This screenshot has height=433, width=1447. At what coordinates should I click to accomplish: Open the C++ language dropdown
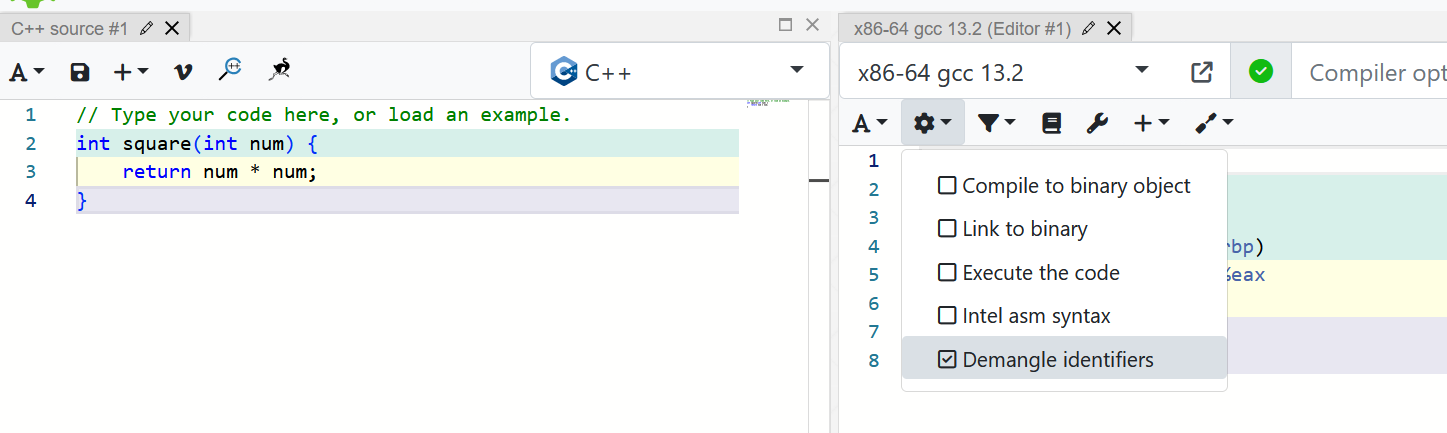[x=680, y=72]
